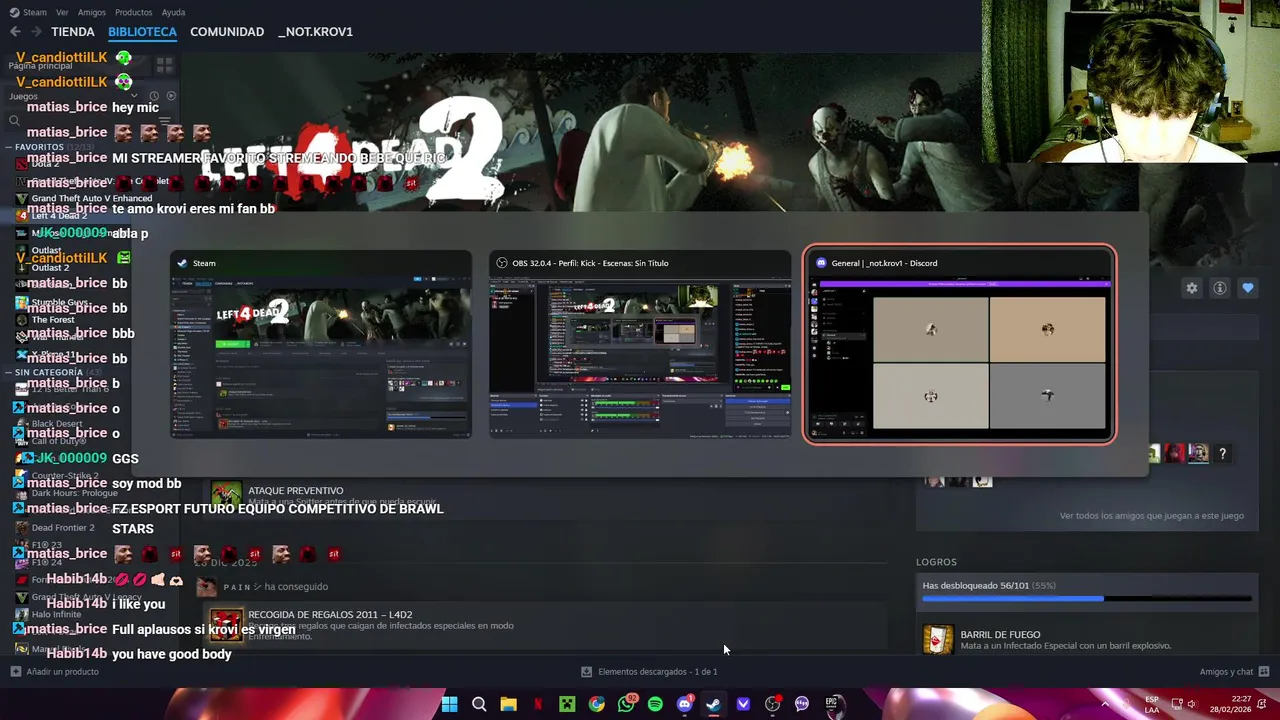This screenshot has width=1280, height=720.
Task: Click the ATAQUE PREVENTIVO achievement icon
Action: [226, 494]
